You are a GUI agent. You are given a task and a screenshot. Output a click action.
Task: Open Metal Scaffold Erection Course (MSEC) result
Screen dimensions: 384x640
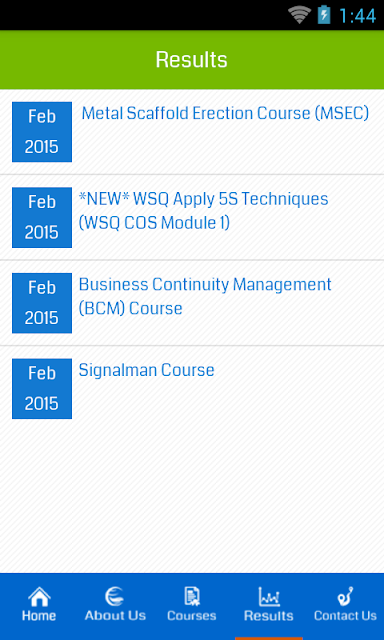225,113
